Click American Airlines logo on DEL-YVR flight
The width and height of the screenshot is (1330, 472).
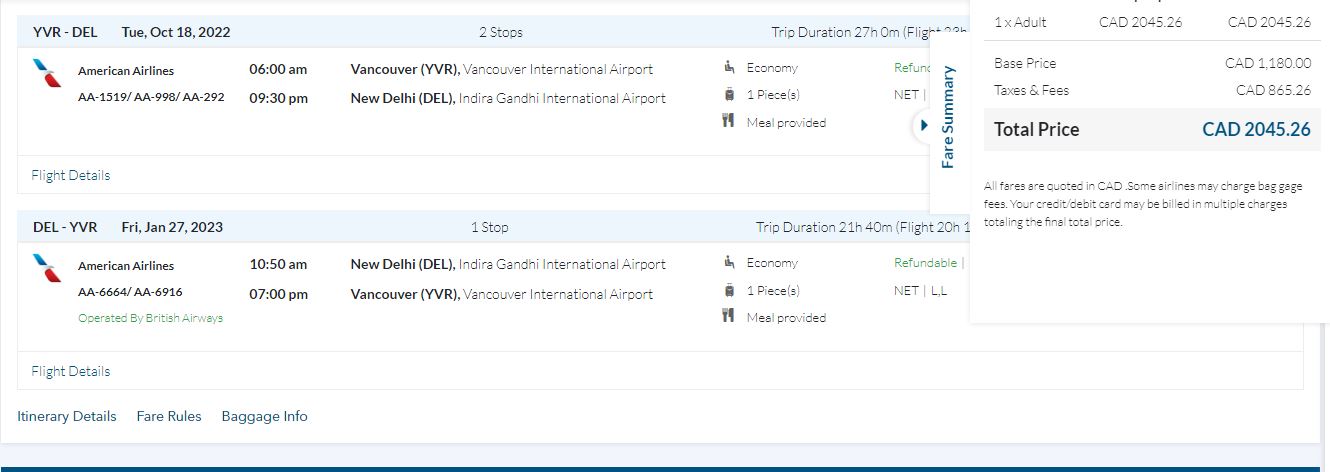point(46,268)
